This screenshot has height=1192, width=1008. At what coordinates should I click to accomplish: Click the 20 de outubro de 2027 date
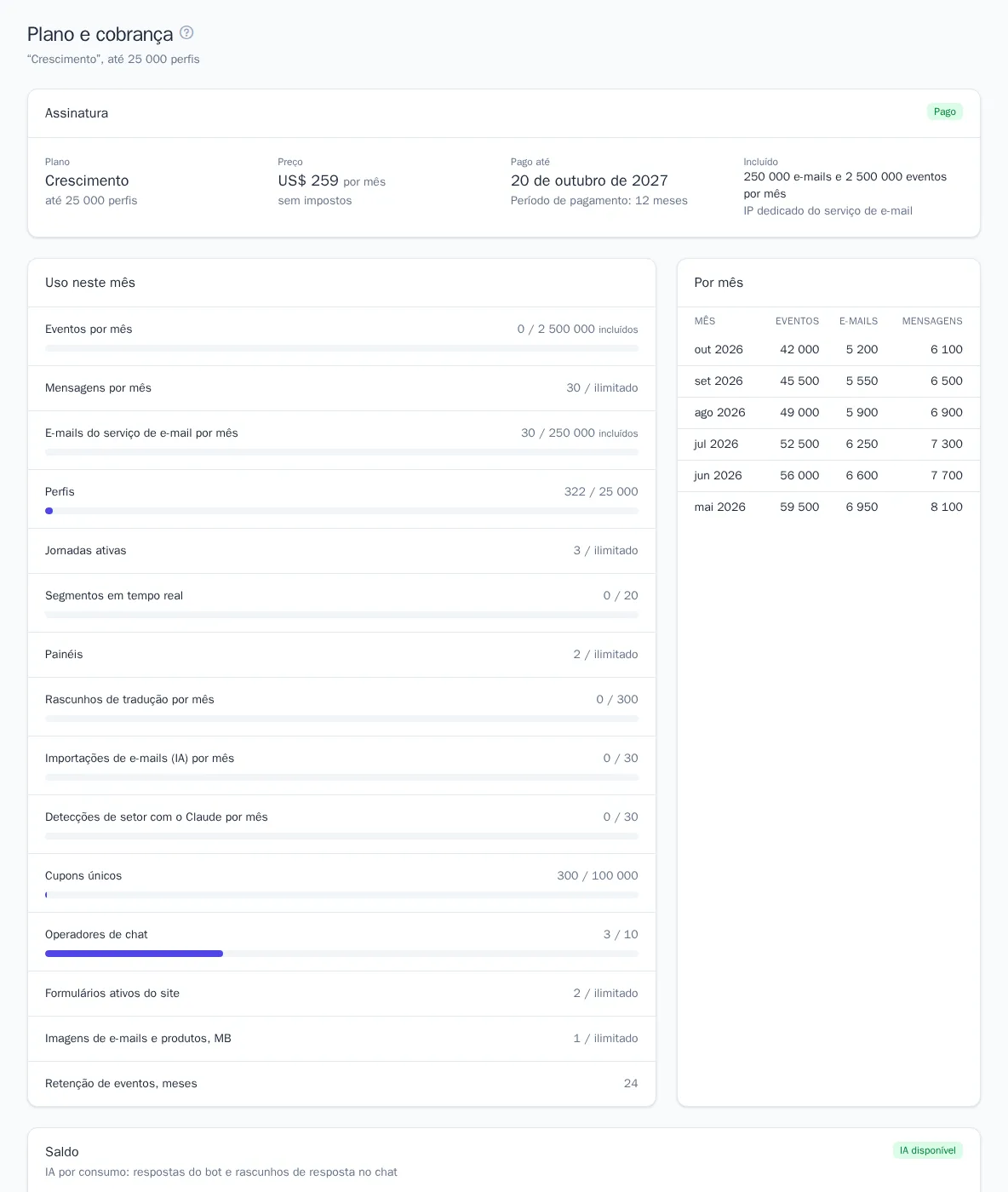pyautogui.click(x=589, y=181)
